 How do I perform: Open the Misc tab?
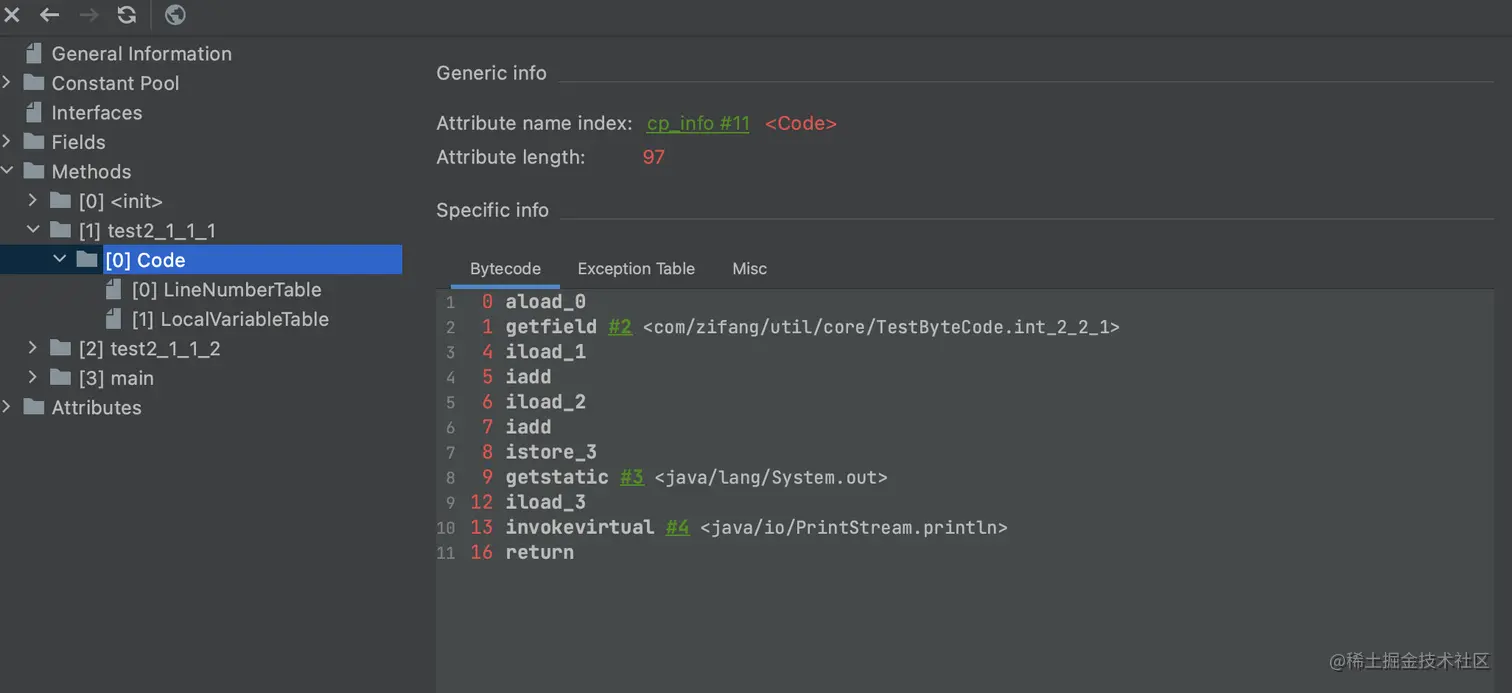click(x=749, y=269)
